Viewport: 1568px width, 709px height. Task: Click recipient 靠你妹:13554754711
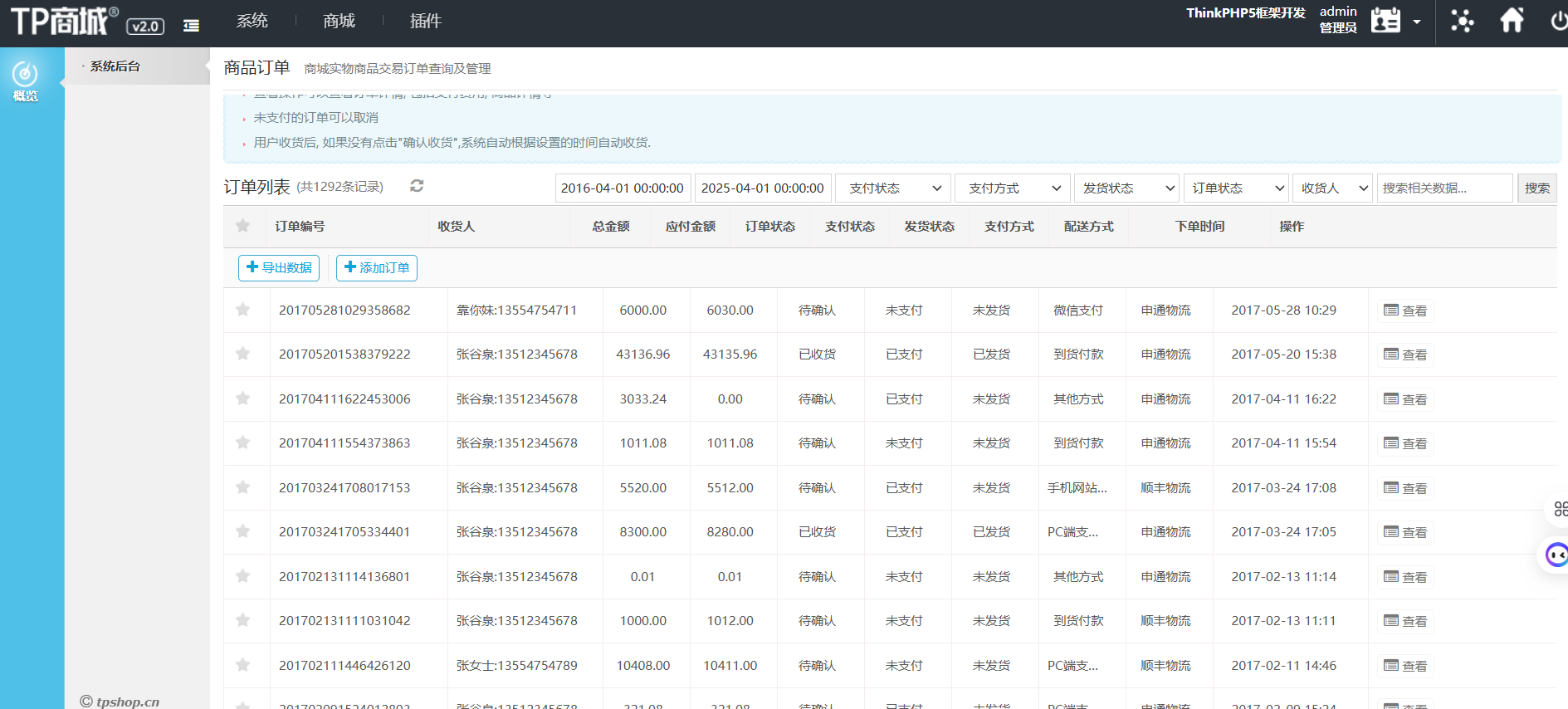pyautogui.click(x=516, y=310)
